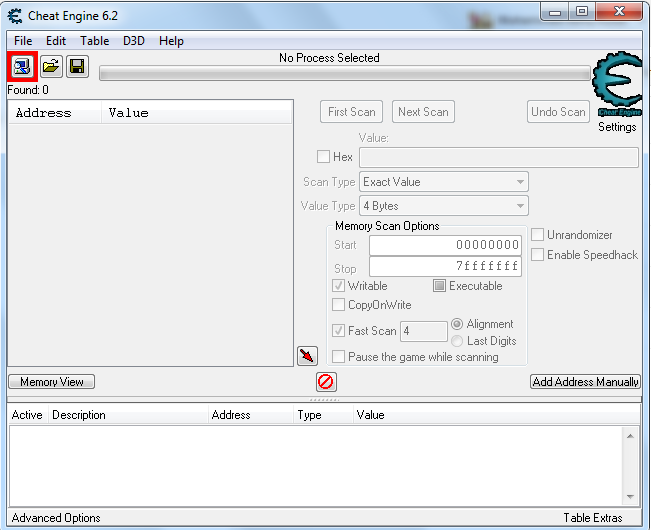651x530 pixels.
Task: Click the cheat table Address column header
Action: 250,415
